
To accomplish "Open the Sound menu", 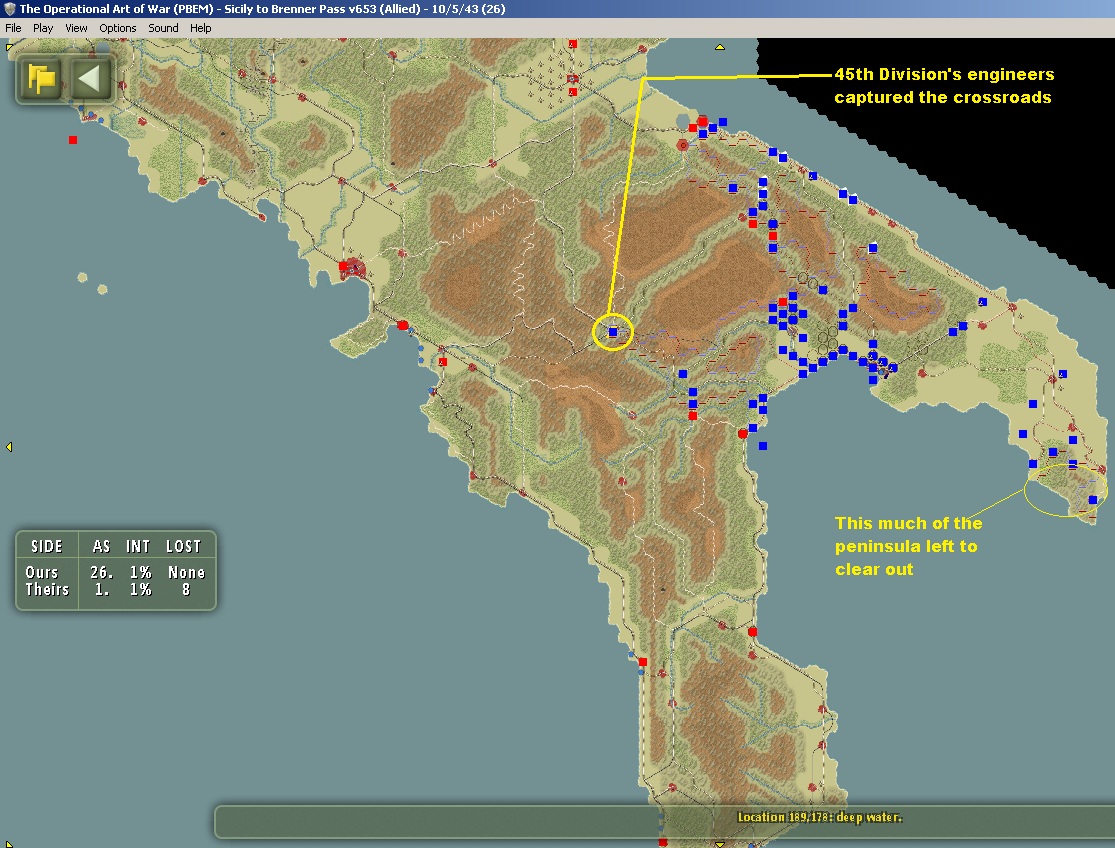I will pos(163,28).
